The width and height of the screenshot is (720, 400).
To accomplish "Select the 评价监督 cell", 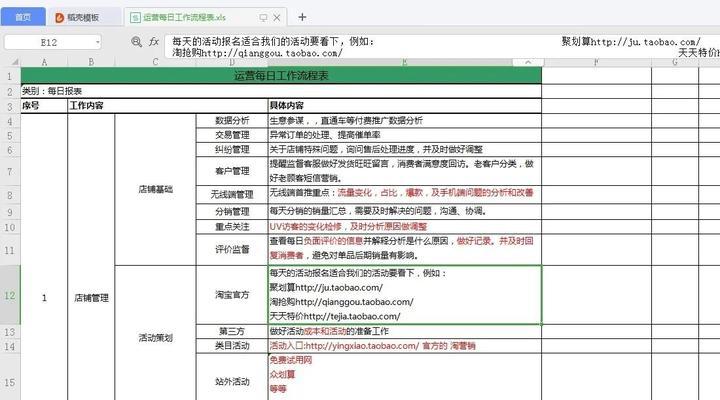I will pos(232,249).
